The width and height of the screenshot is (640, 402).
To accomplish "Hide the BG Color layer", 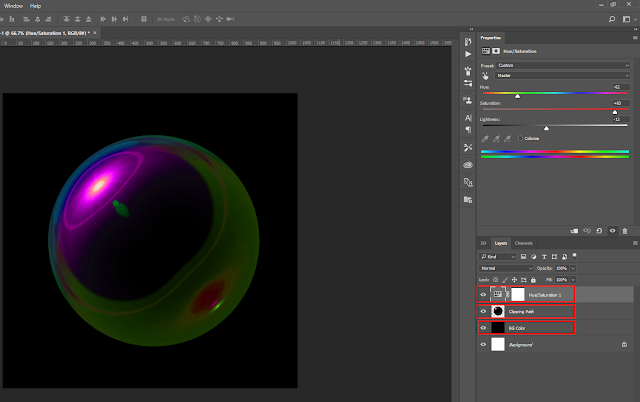I will coord(483,328).
